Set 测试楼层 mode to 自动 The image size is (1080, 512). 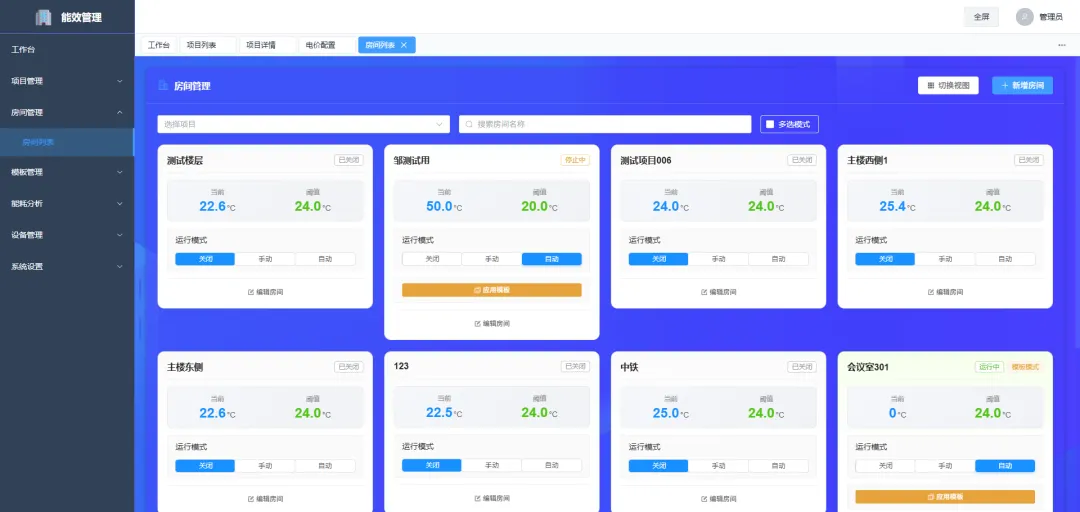tap(325, 259)
